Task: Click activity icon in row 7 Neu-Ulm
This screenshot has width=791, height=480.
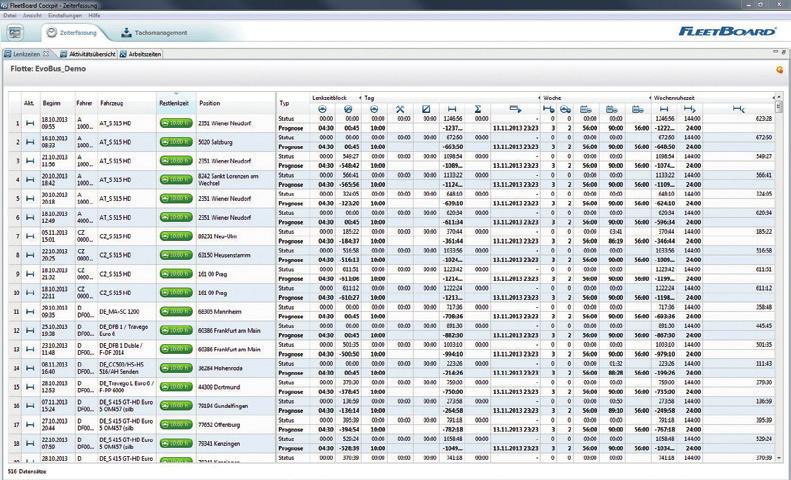Action: click(30, 236)
